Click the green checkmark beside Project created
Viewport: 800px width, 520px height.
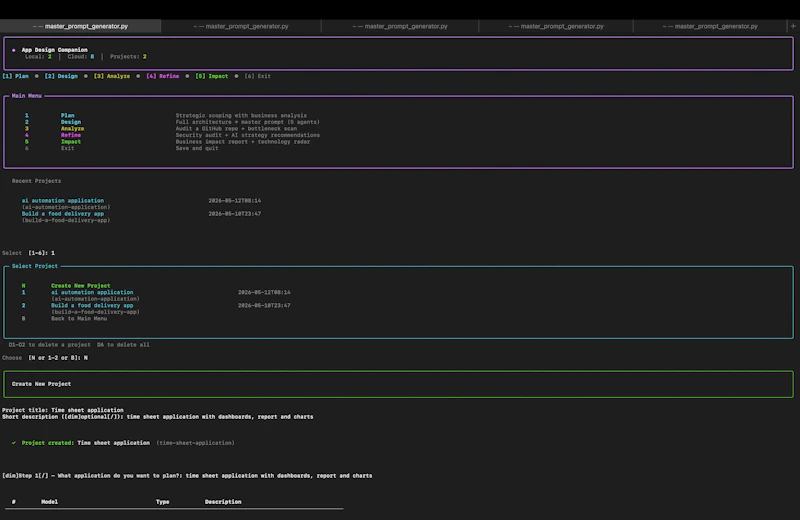coord(14,443)
